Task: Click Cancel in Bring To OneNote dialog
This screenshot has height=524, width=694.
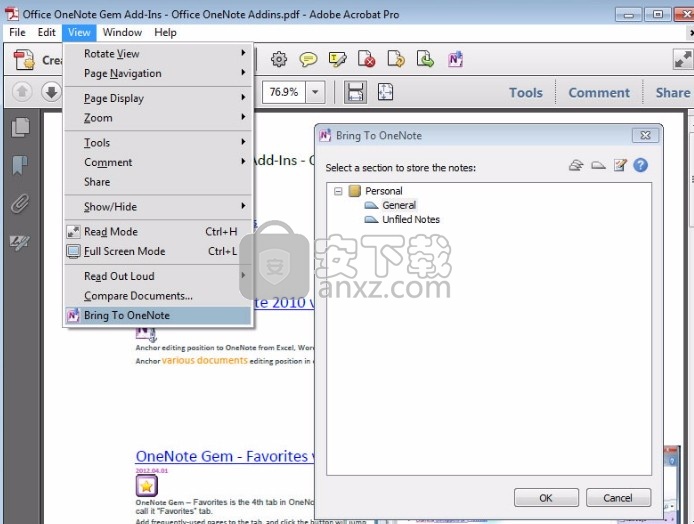Action: coord(618,498)
